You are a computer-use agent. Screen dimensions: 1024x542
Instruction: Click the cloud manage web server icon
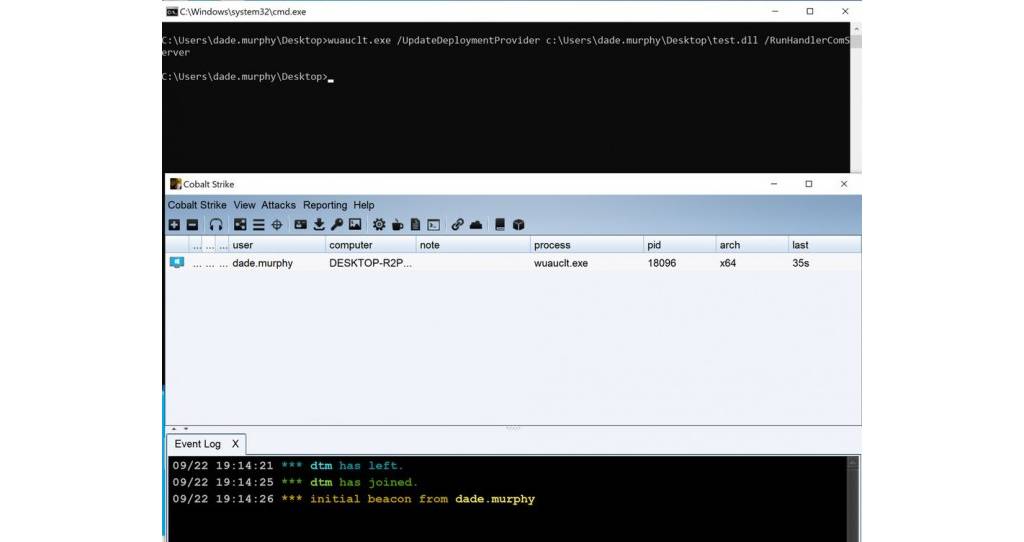pos(476,225)
